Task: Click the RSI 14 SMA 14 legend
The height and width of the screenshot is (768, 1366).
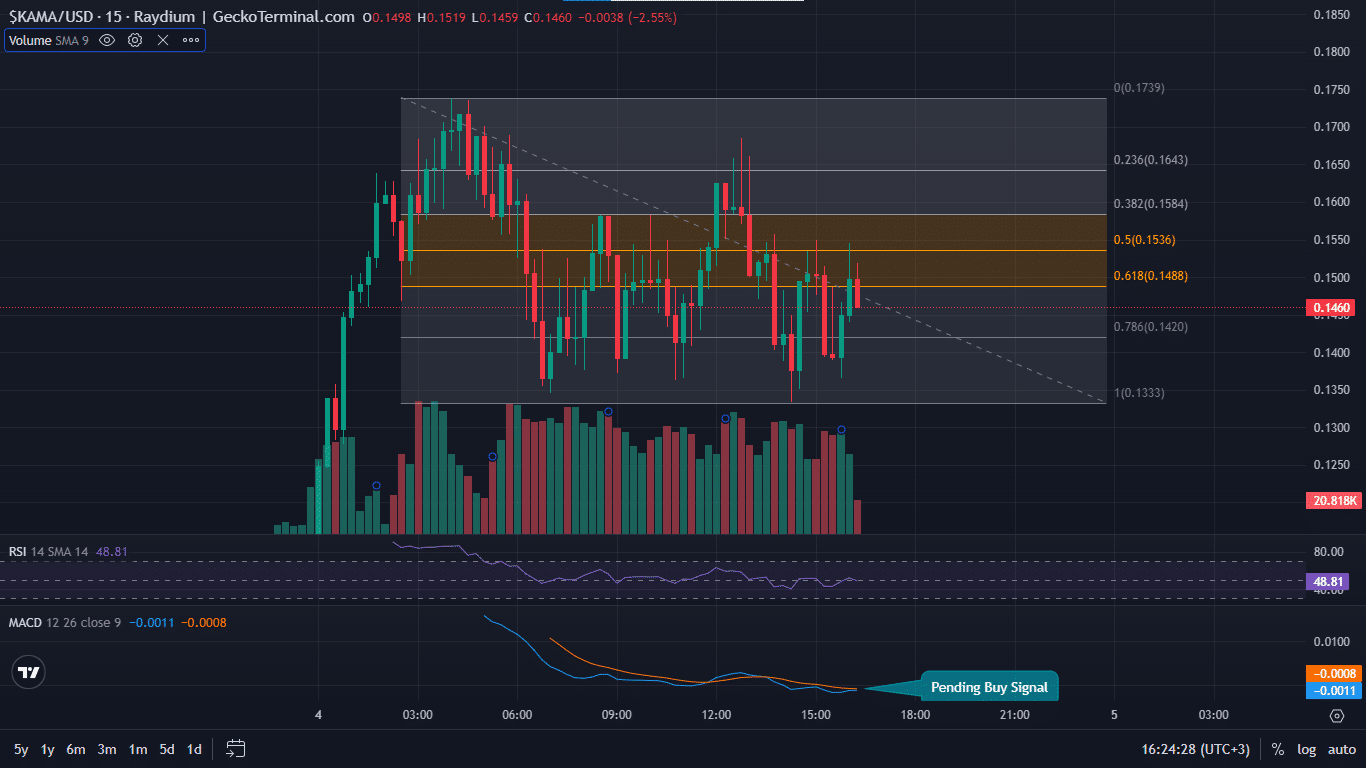Action: [x=49, y=551]
